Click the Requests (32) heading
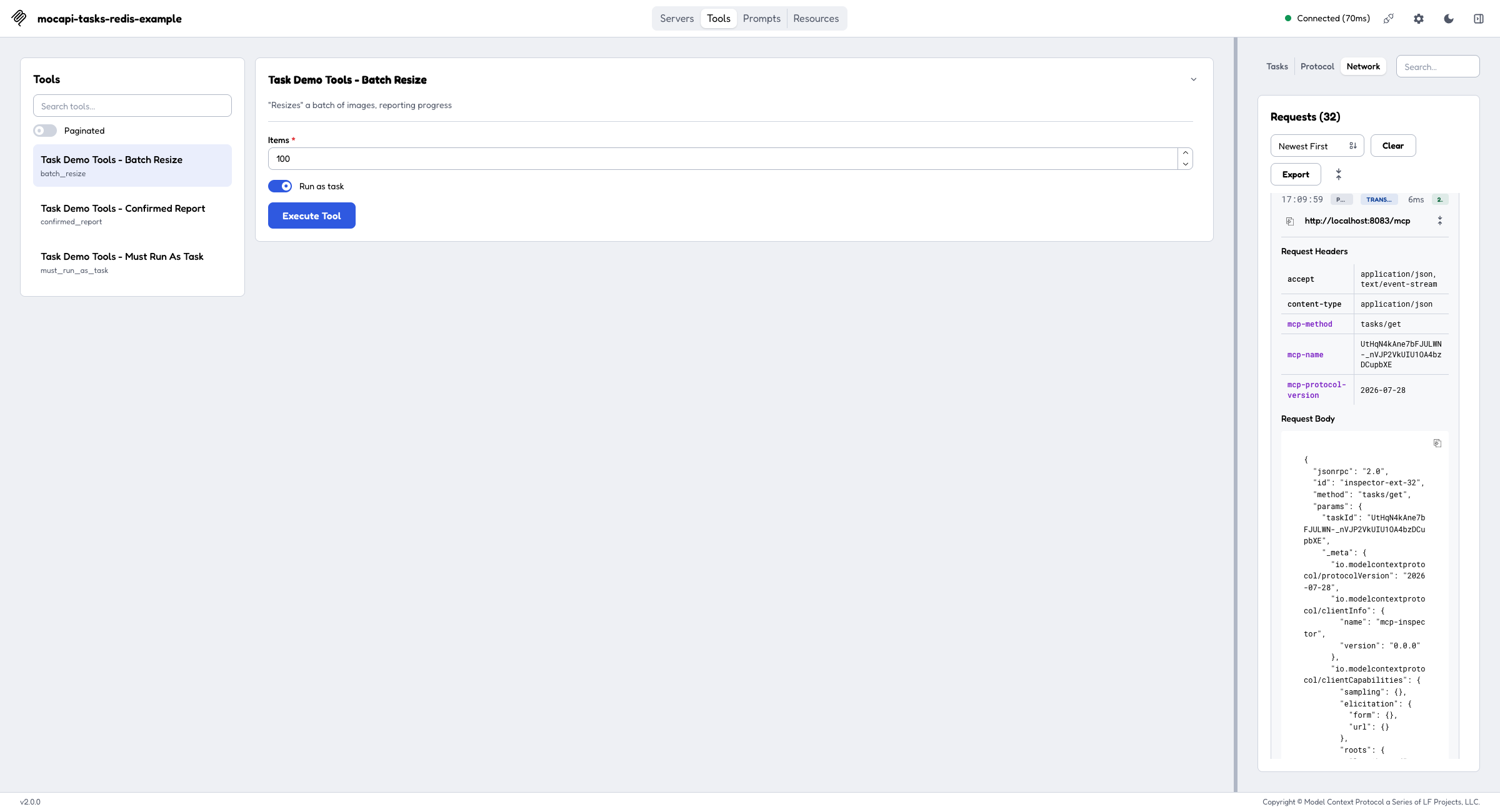The width and height of the screenshot is (1500, 812). (x=1305, y=117)
